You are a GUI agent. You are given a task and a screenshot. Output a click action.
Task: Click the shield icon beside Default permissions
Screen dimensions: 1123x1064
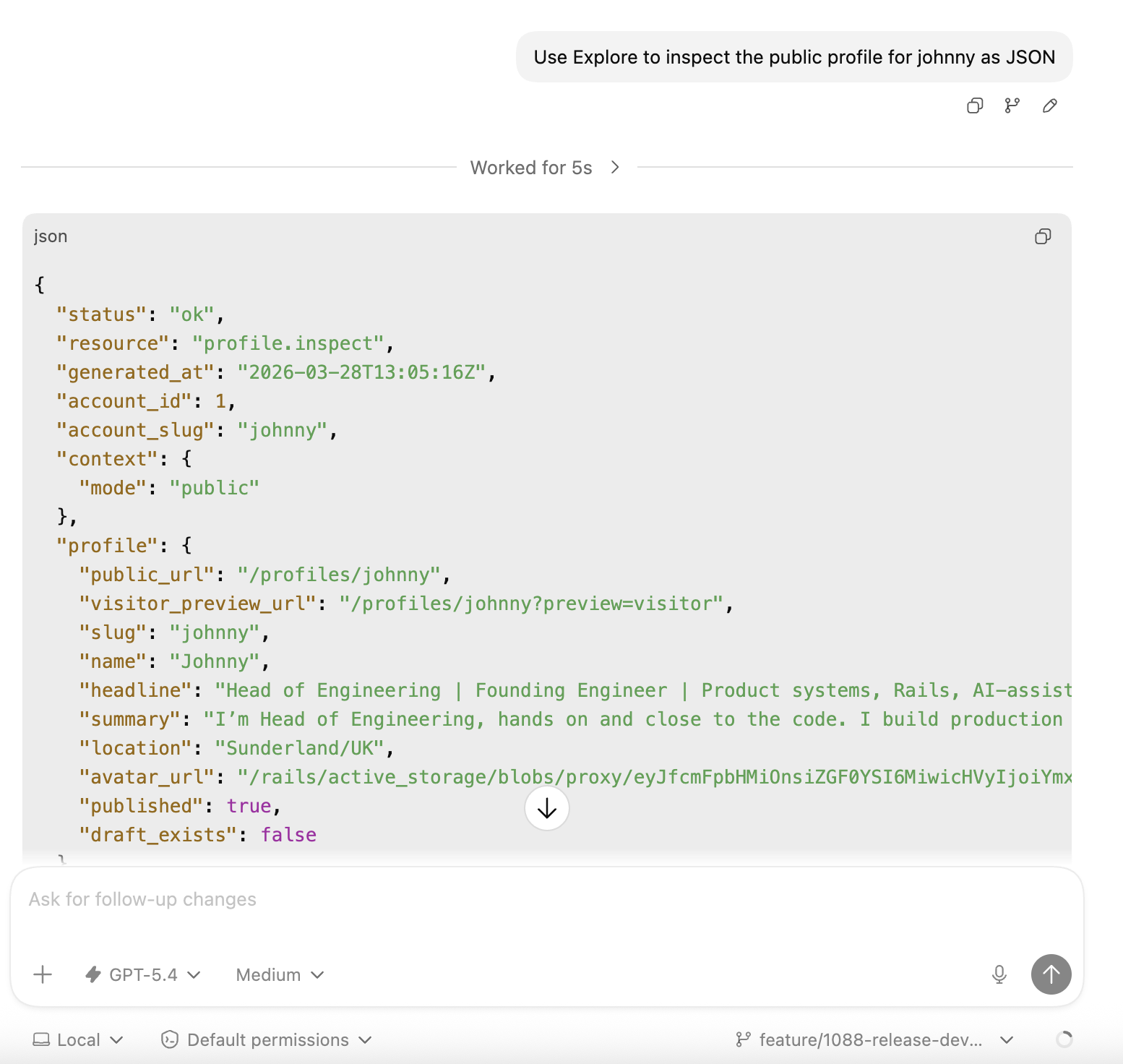coord(168,1039)
